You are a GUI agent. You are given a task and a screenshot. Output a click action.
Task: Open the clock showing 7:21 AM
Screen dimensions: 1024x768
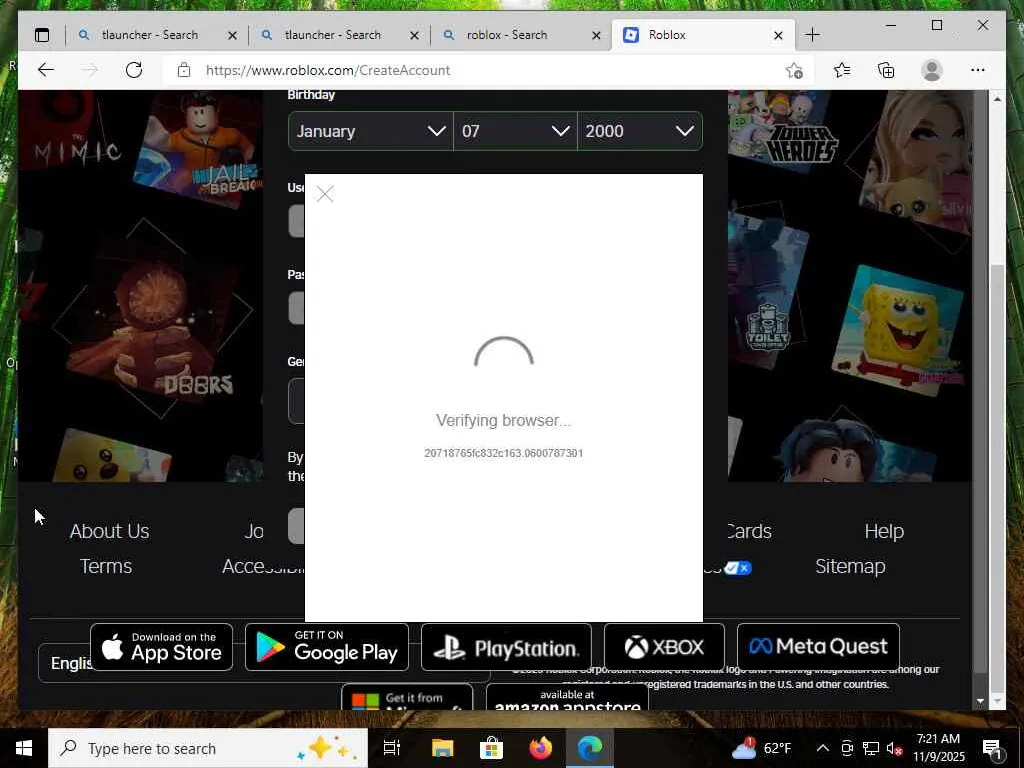click(x=938, y=748)
